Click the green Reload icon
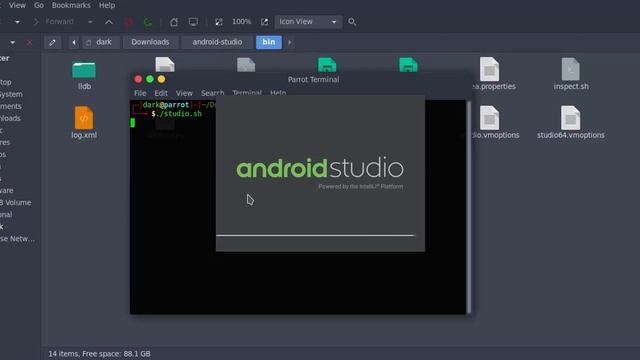640x360 pixels. pos(148,22)
